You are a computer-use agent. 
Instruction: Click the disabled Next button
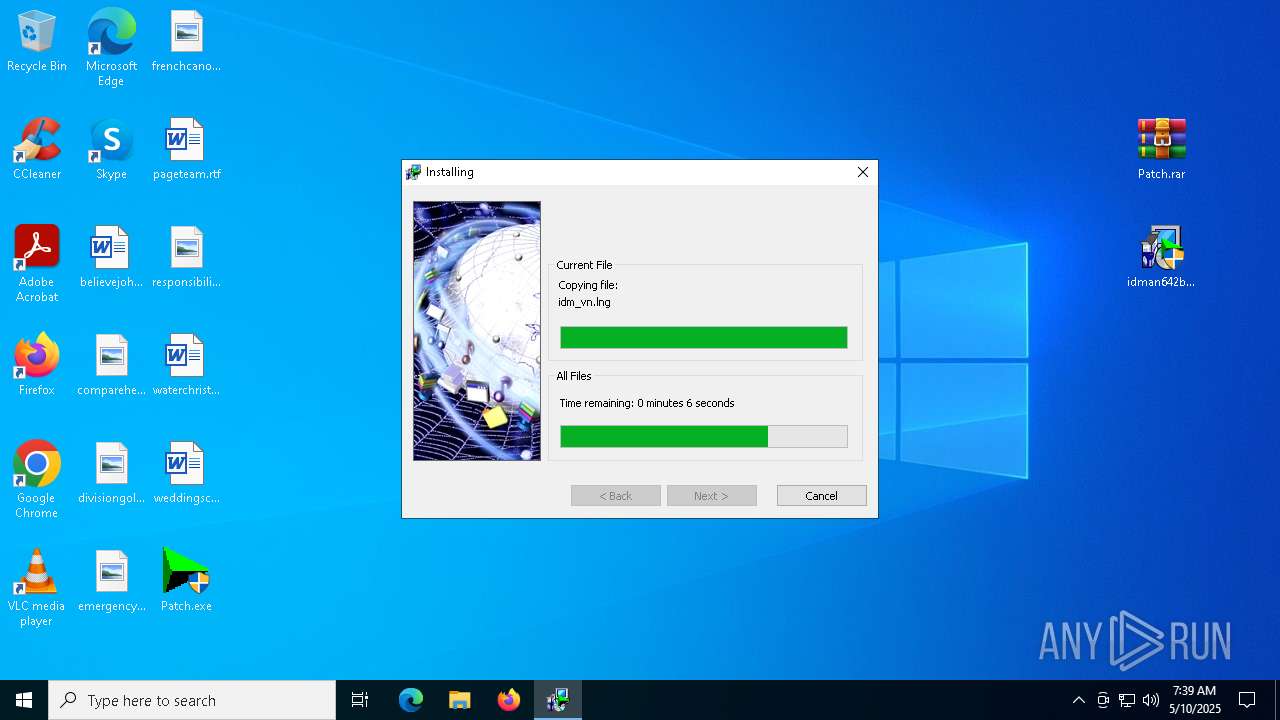(712, 496)
